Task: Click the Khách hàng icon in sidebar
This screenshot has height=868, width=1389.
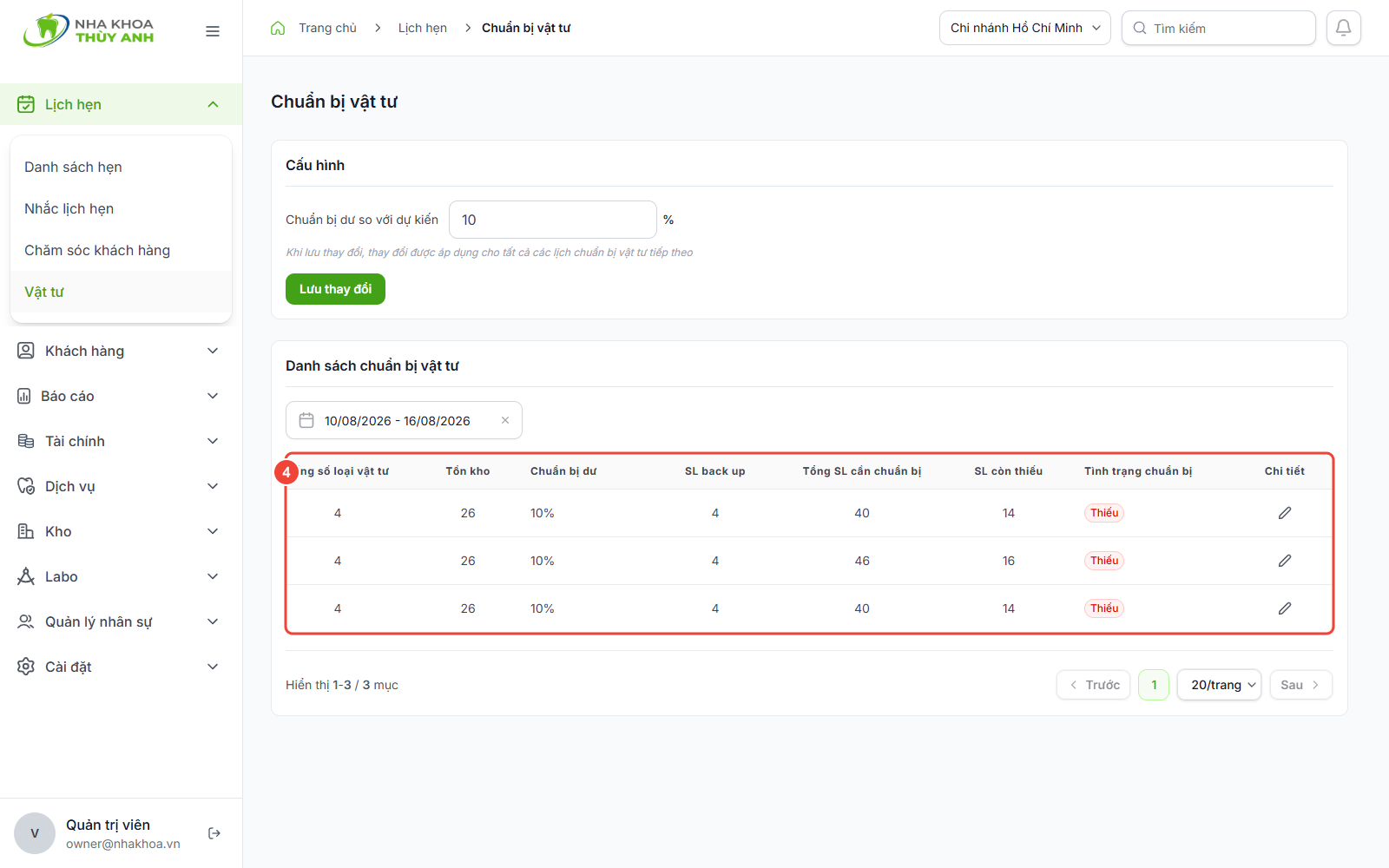Action: (x=26, y=351)
